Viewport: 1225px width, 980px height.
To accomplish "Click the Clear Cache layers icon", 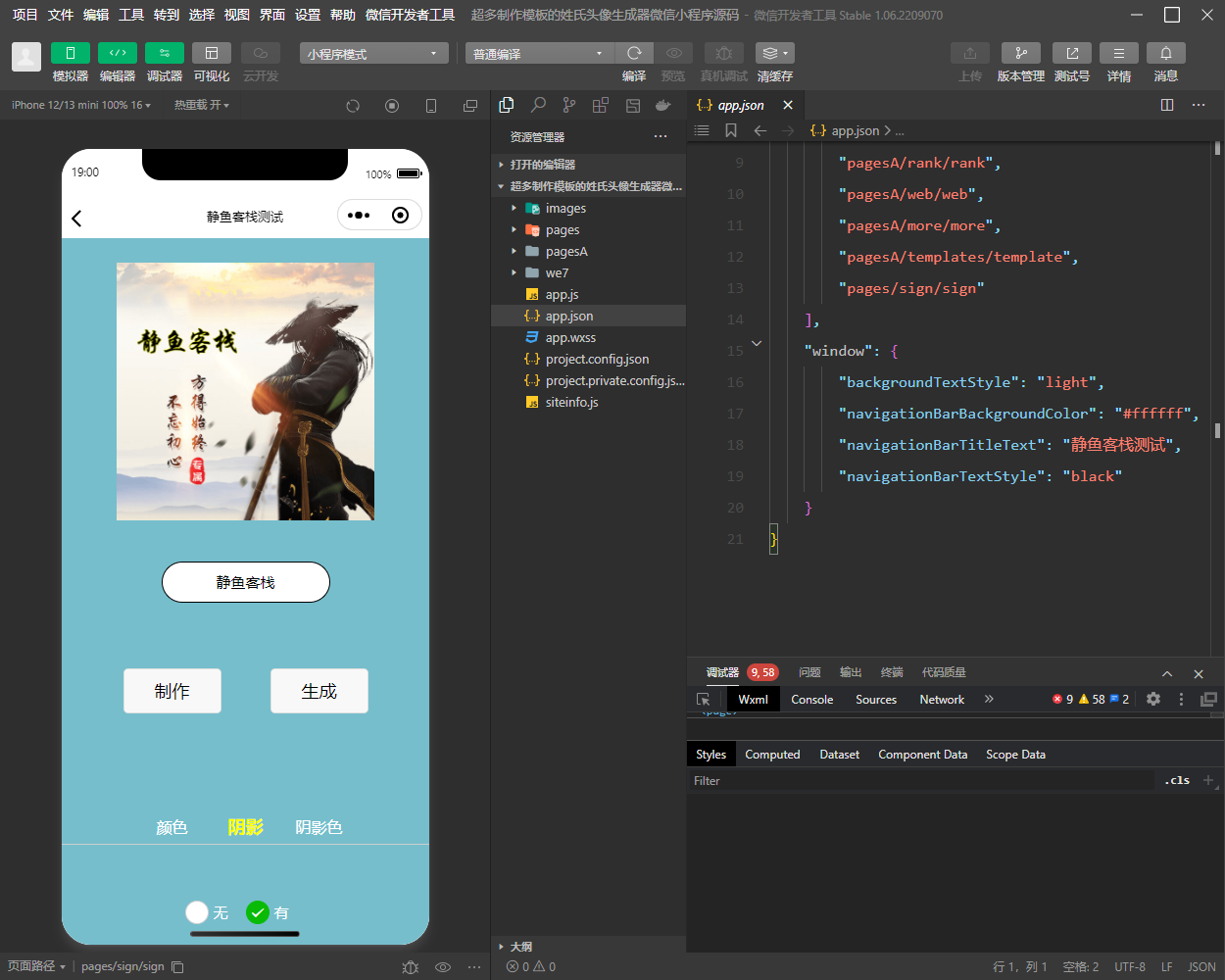I will point(774,53).
